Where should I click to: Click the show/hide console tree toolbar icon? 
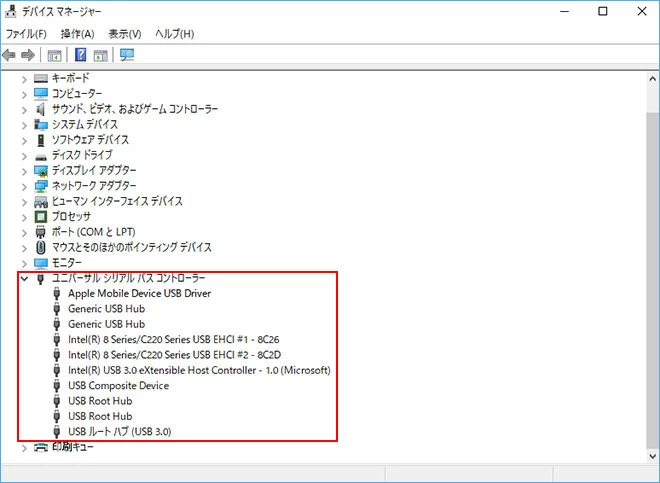coord(54,55)
